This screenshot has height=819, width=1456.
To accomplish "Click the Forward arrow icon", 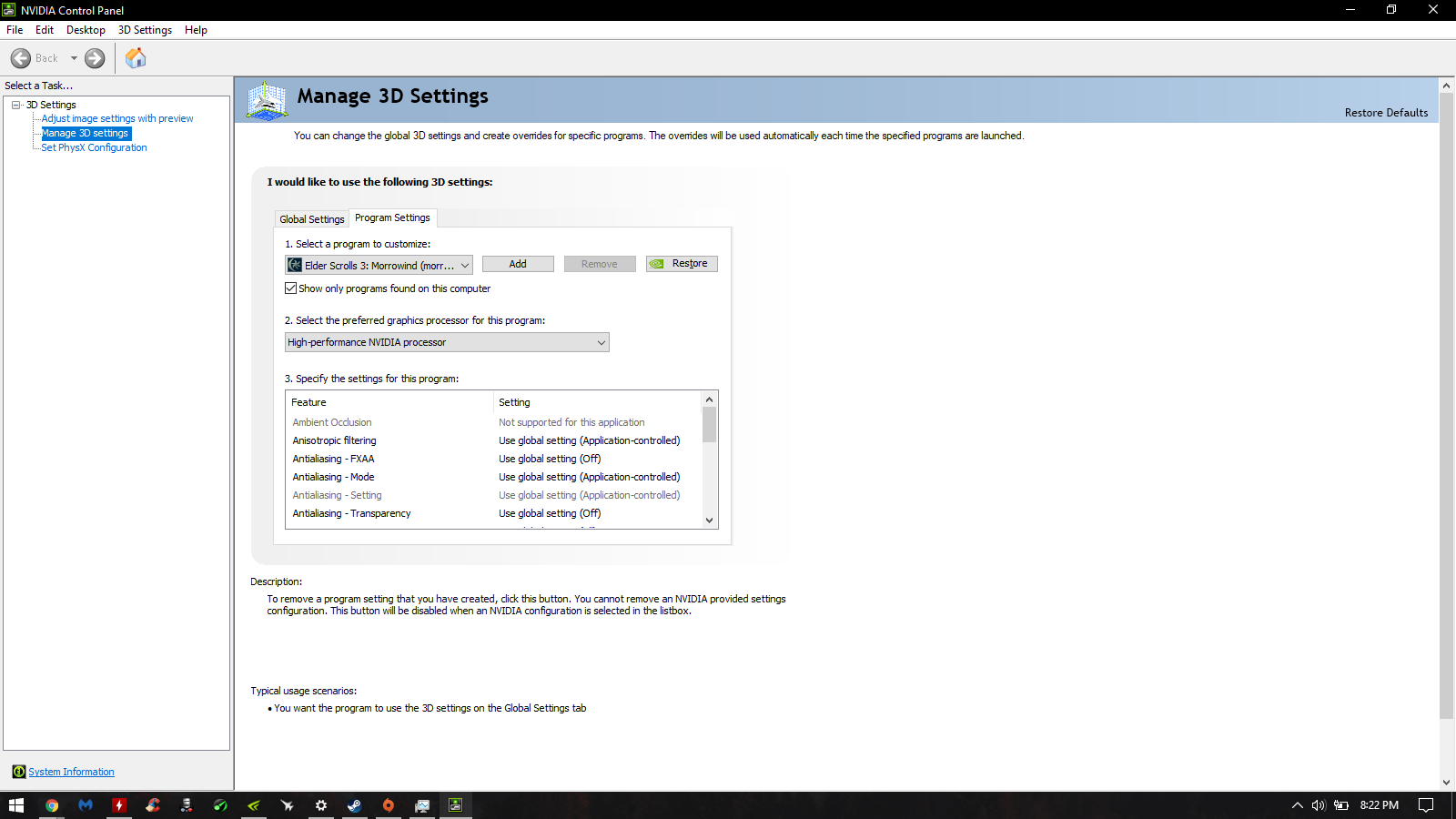I will (x=95, y=58).
